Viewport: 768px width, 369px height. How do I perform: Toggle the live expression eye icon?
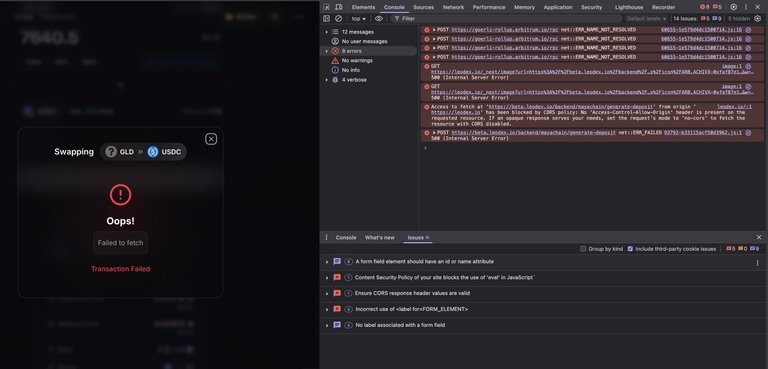(x=379, y=19)
